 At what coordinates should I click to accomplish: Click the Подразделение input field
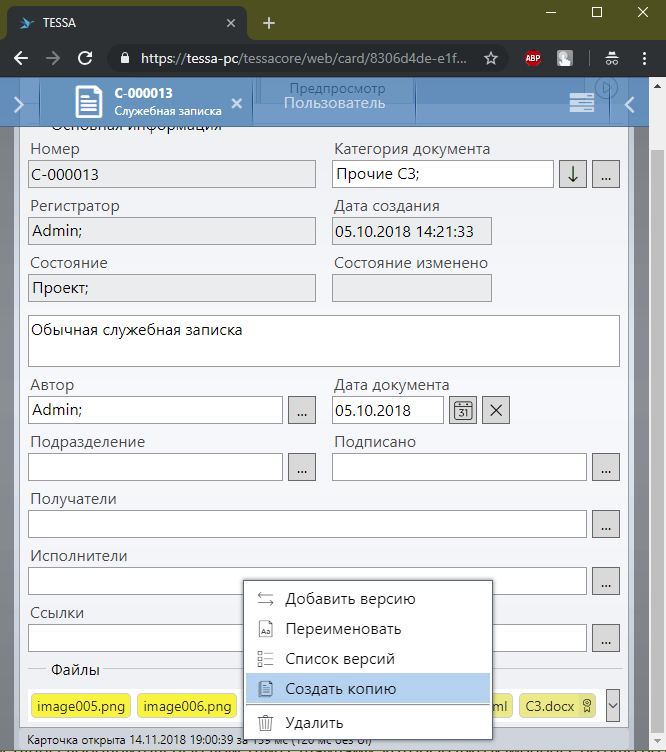[x=156, y=466]
